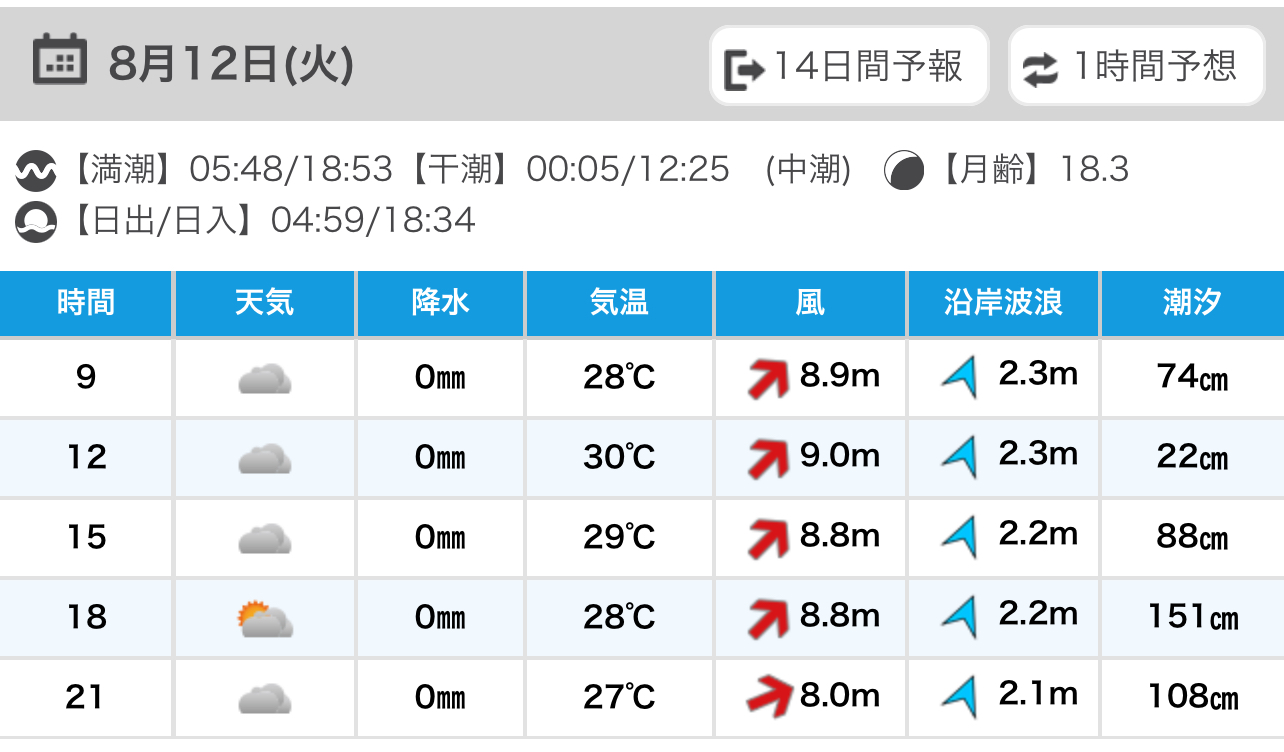Click the moon phase icon beside 月齢
The width and height of the screenshot is (1284, 752).
[x=904, y=171]
